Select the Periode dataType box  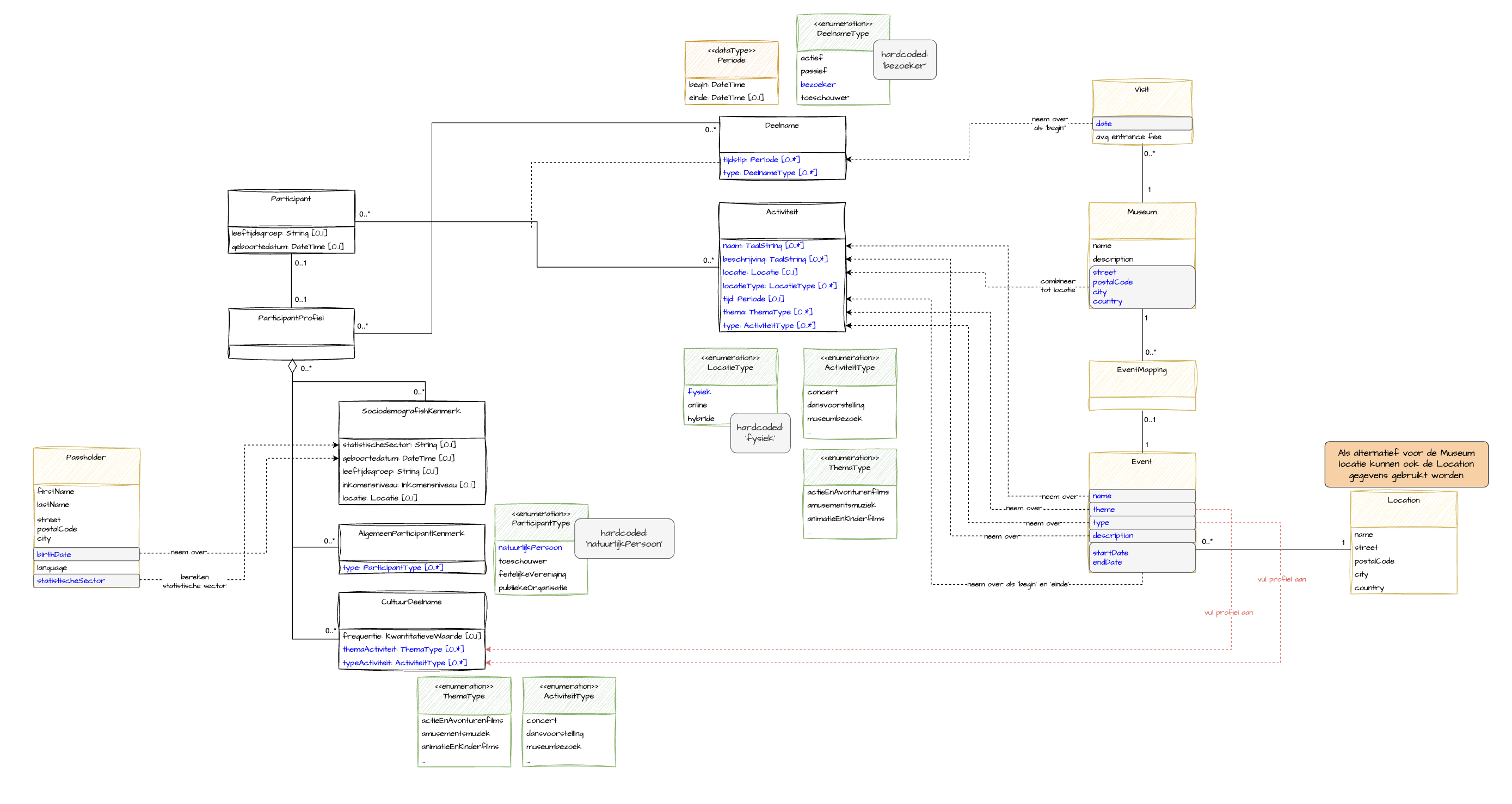pos(731,59)
